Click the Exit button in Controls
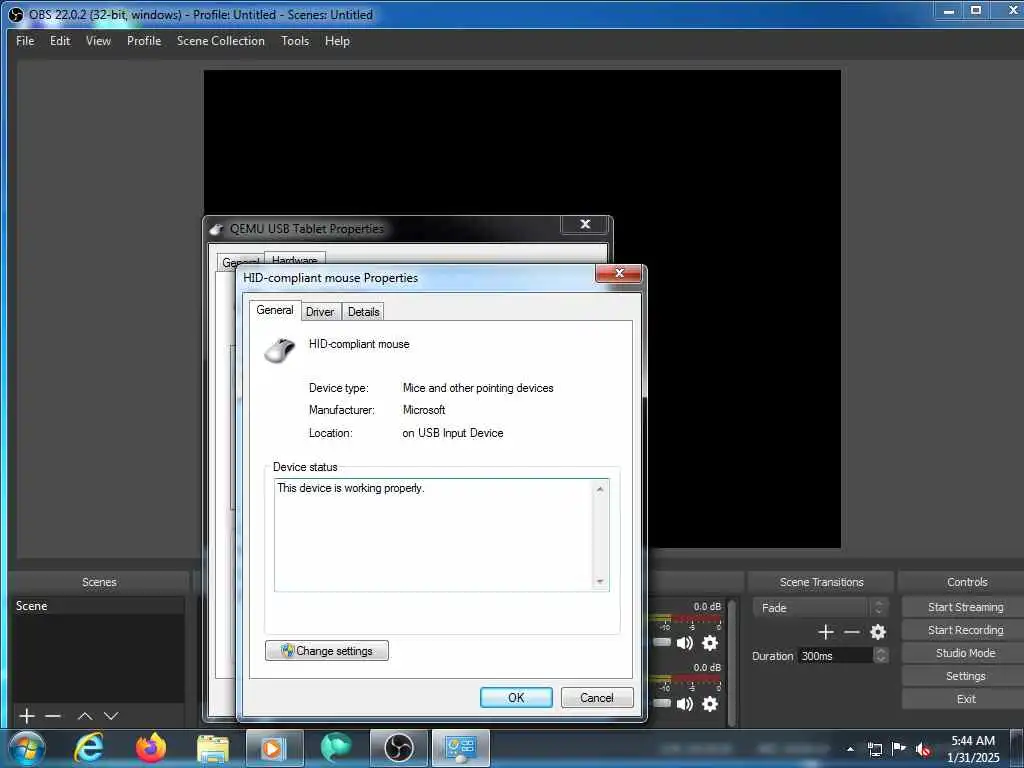The image size is (1024, 768). [965, 699]
